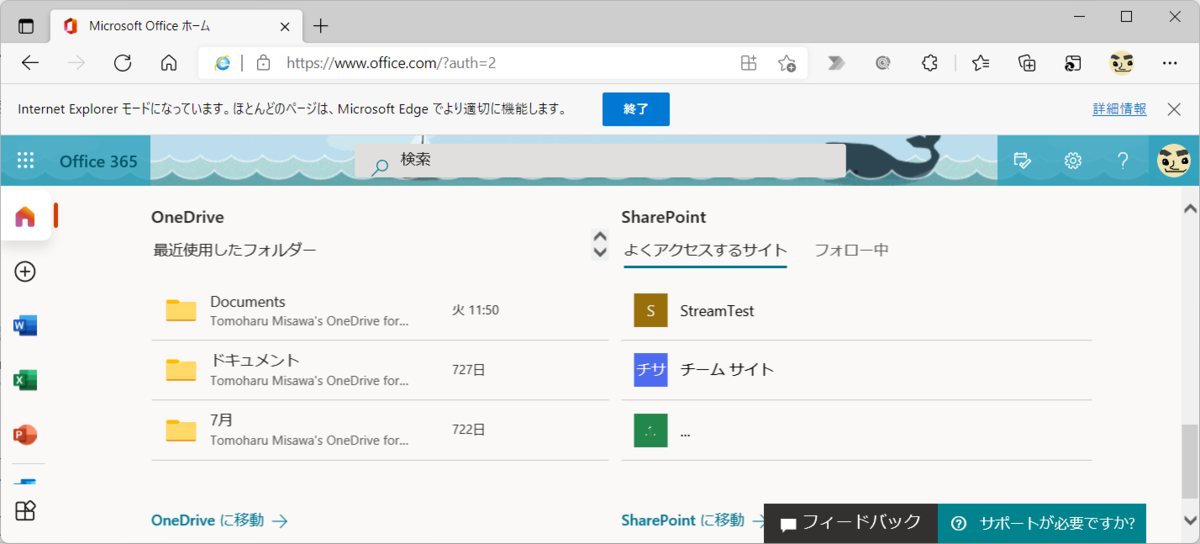The image size is (1200, 544).
Task: Open Edge Settings and more menu
Action: (x=1170, y=63)
